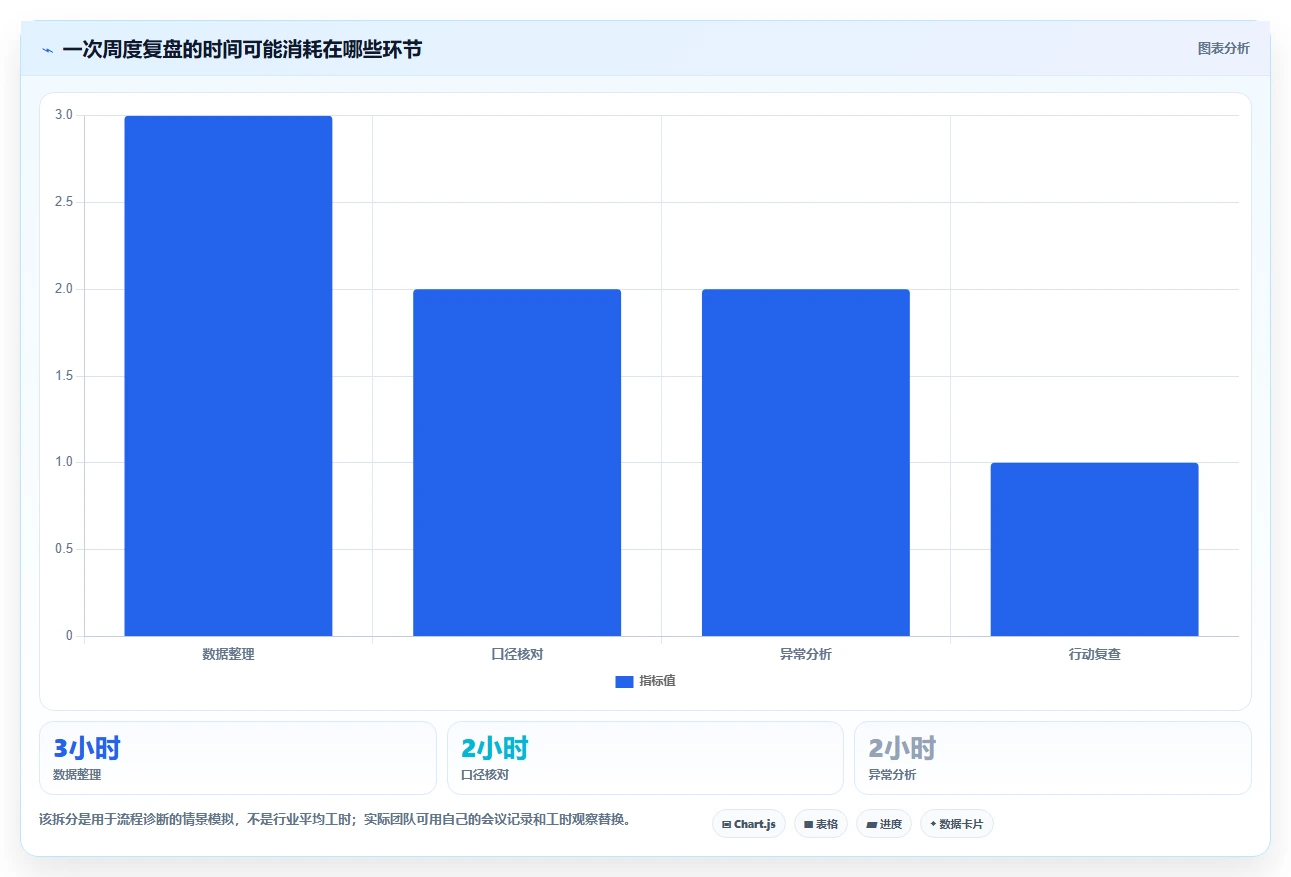Select the Chart.js tag chip

pos(749,824)
